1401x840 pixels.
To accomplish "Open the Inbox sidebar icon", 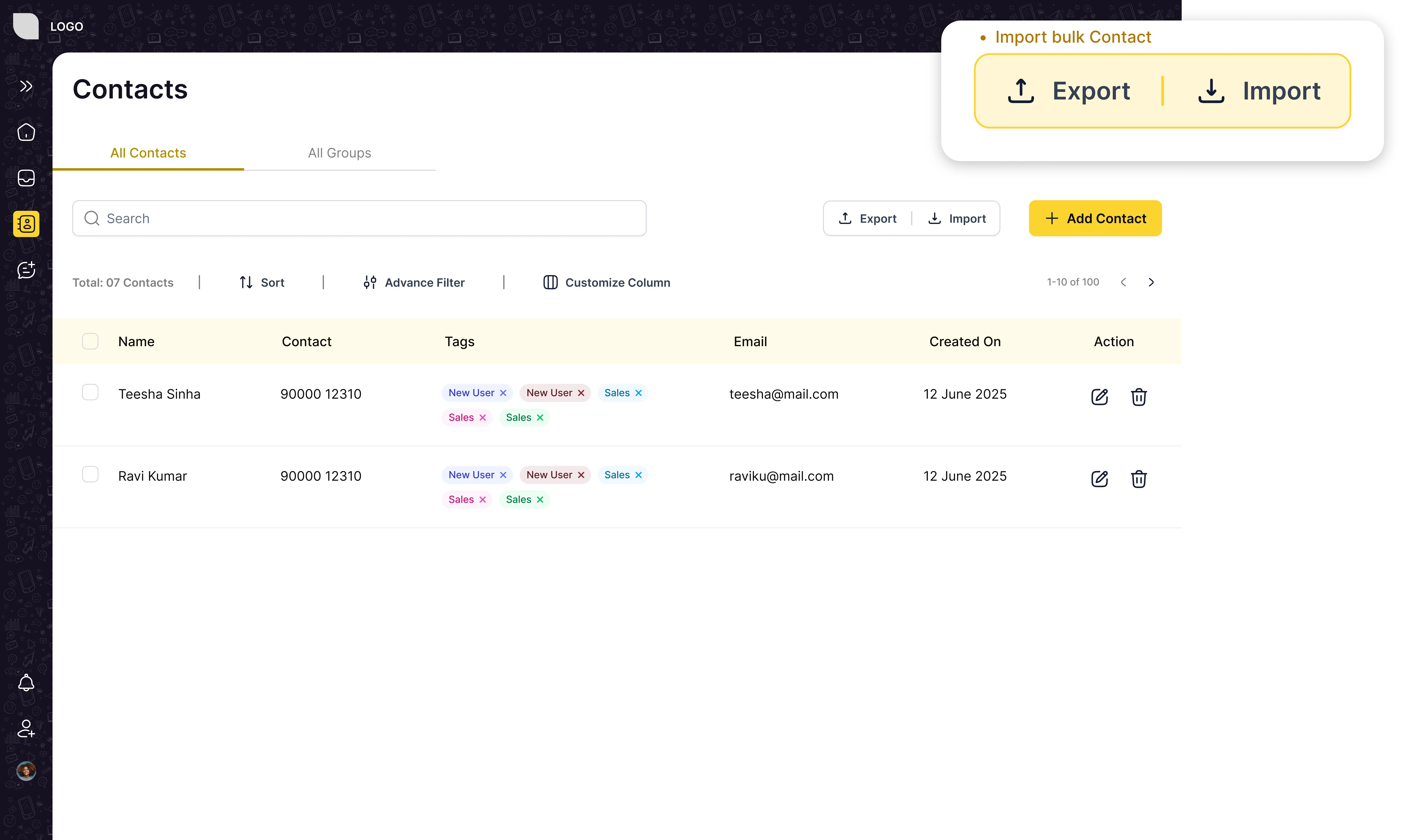I will pyautogui.click(x=26, y=178).
